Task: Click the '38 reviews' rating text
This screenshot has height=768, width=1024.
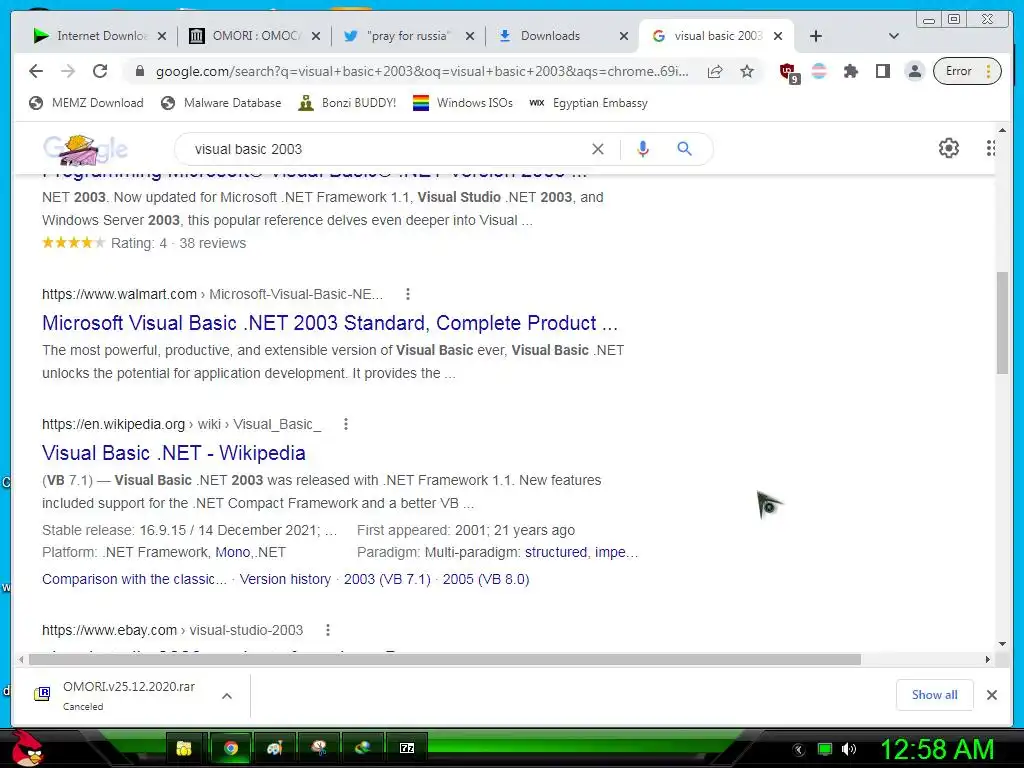Action: 213,244
